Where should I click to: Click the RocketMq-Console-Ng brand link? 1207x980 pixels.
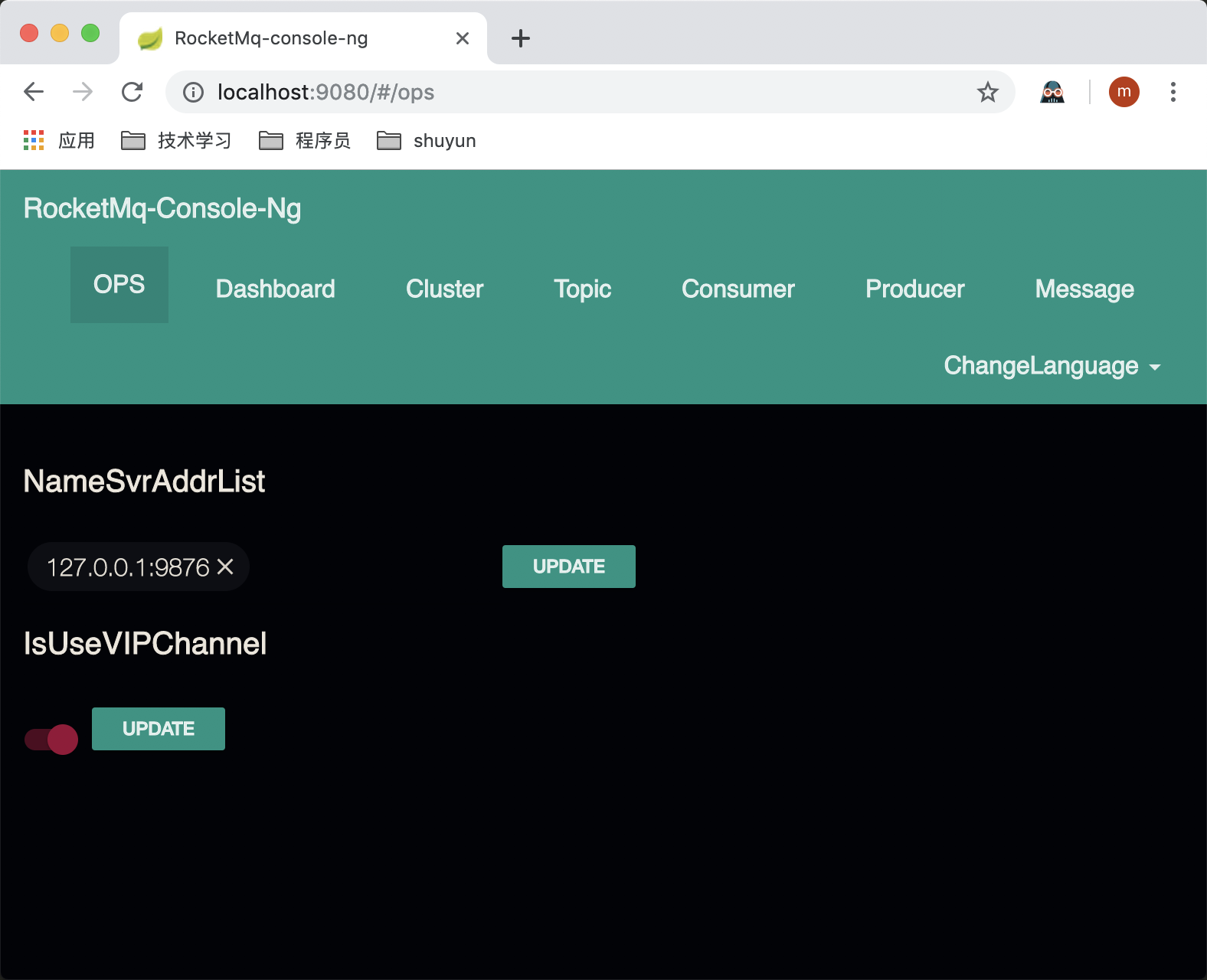coord(162,208)
